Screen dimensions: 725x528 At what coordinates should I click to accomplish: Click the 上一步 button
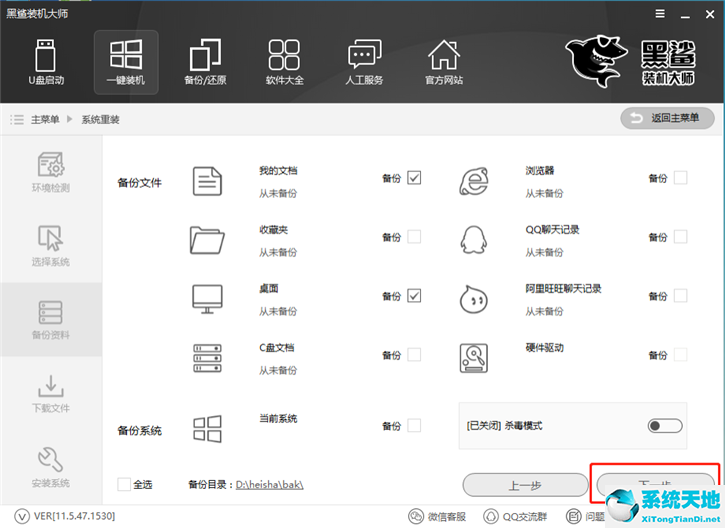[x=525, y=485]
